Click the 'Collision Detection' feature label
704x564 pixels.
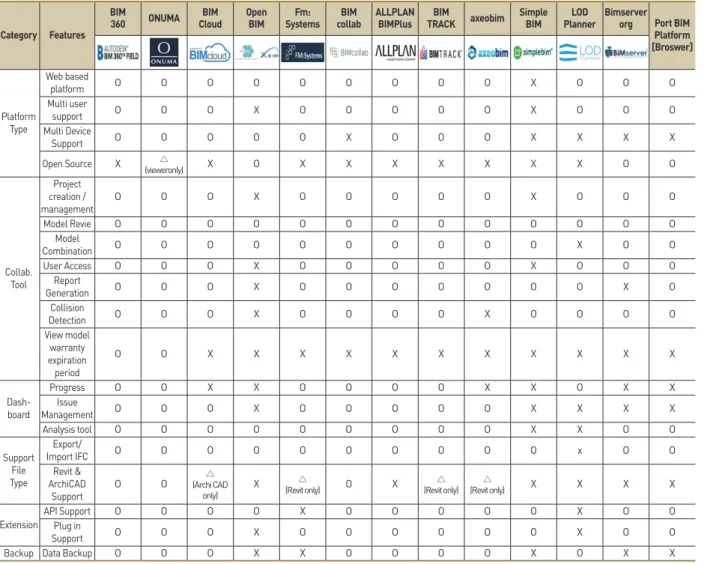click(x=67, y=314)
